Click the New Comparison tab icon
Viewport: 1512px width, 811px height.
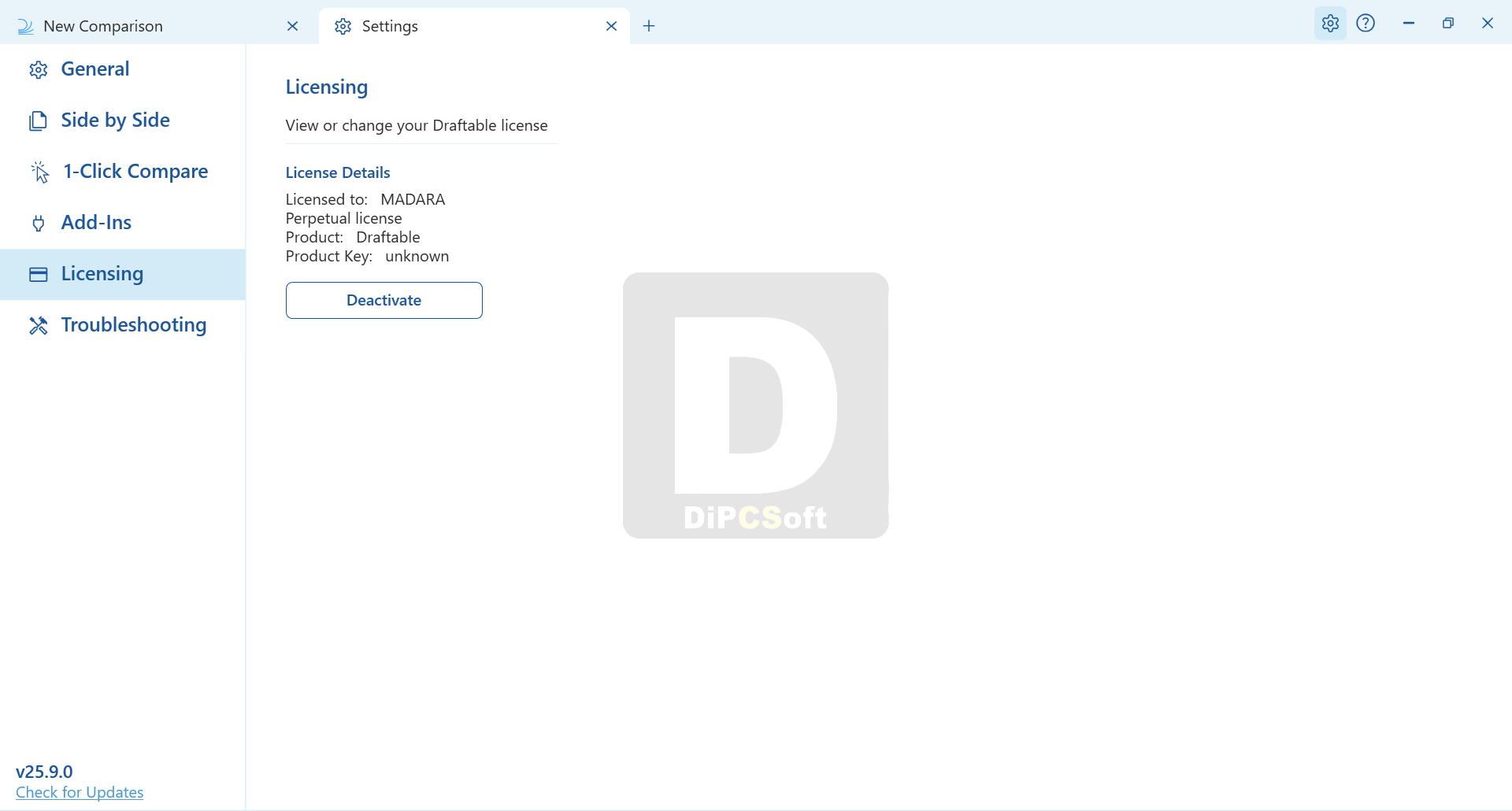25,27
